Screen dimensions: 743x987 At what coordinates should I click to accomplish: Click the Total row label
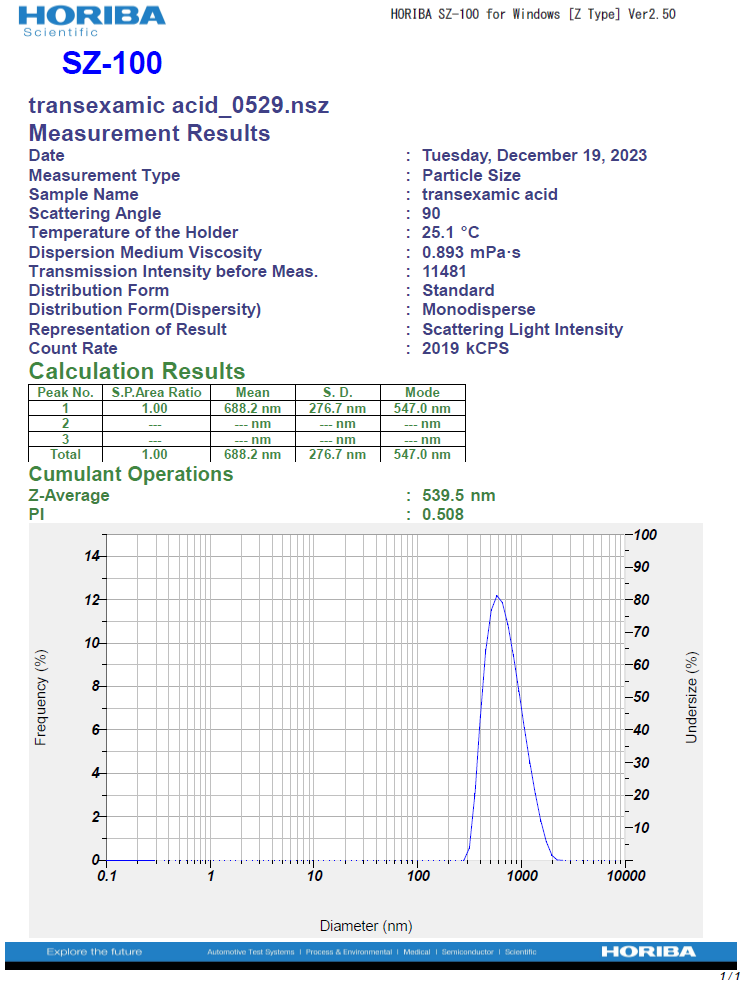(65, 454)
